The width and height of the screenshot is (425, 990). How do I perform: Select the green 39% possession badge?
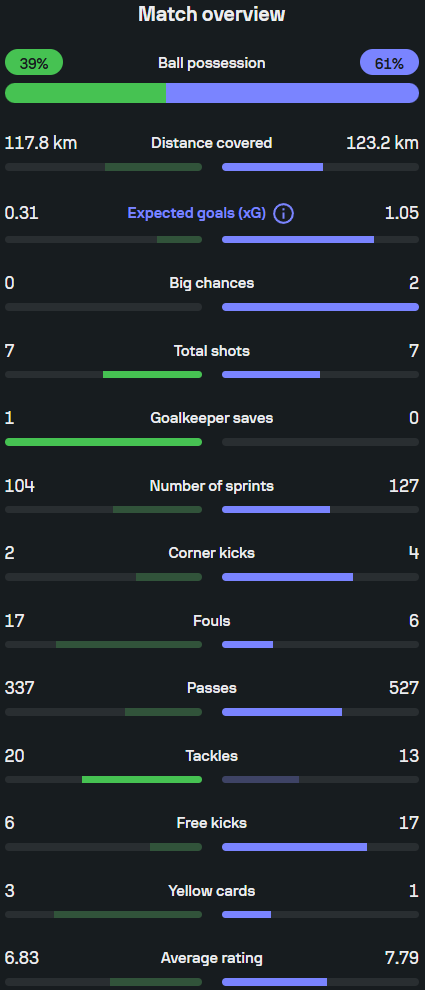[x=34, y=63]
